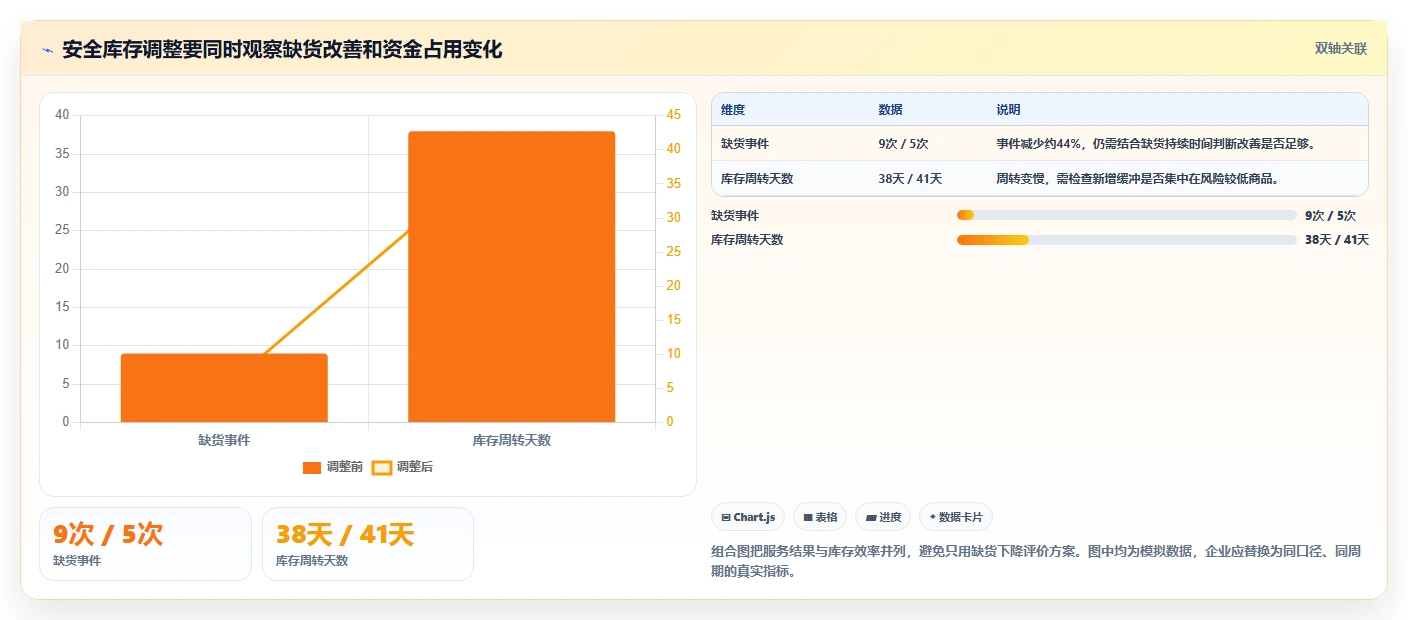Click the yellow 调整后 legend color box

coord(381,467)
